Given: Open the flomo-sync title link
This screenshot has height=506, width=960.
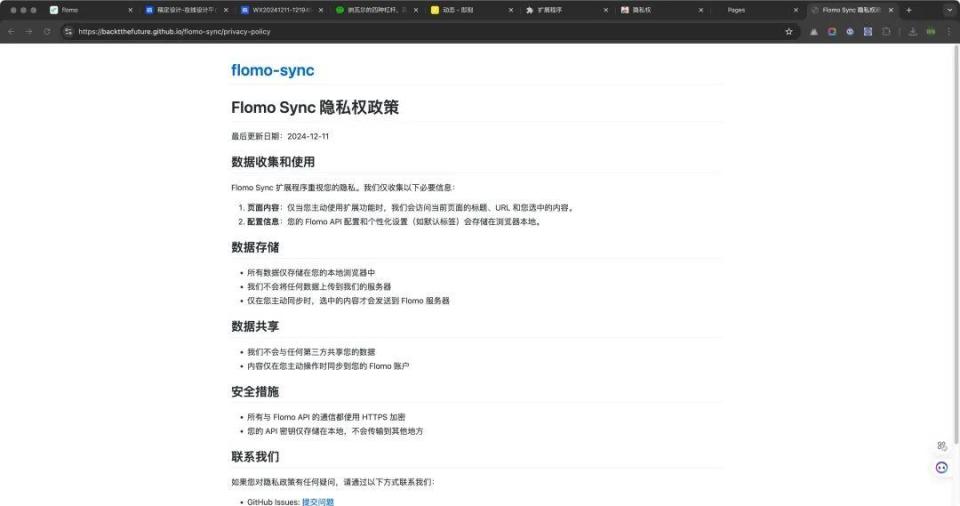Looking at the screenshot, I should pyautogui.click(x=272, y=70).
